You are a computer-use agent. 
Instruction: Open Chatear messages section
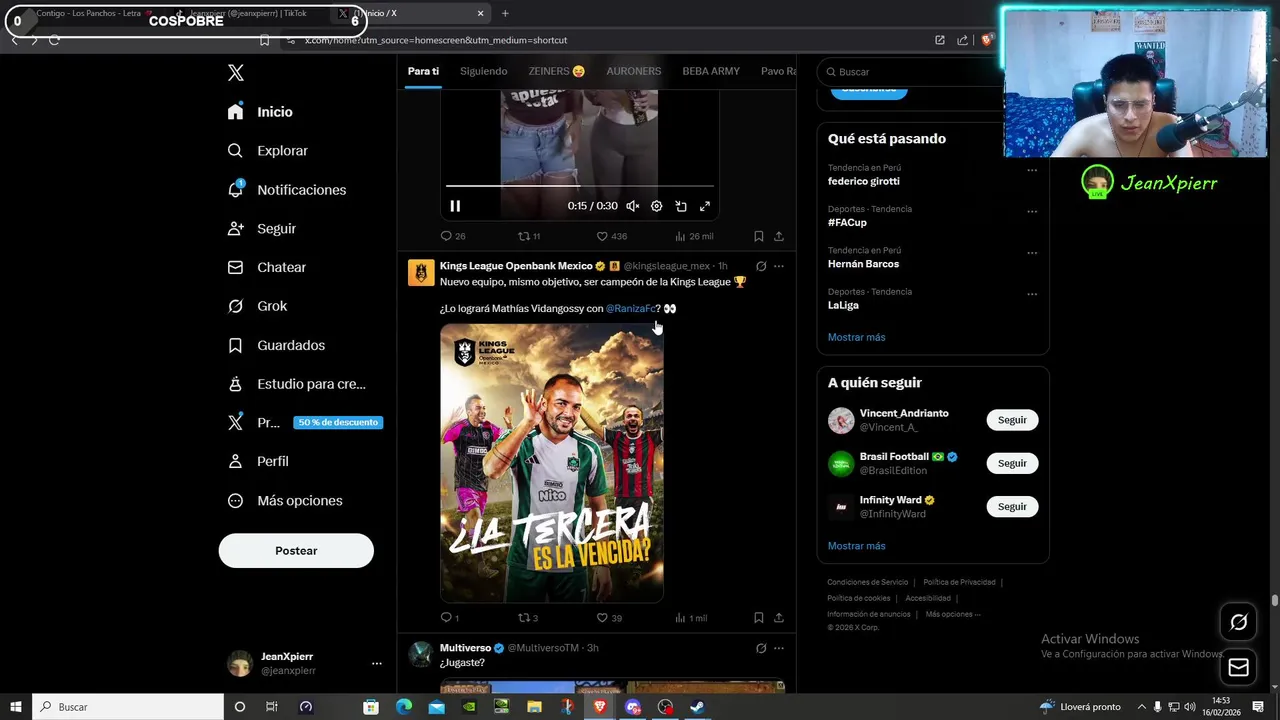(x=266, y=268)
